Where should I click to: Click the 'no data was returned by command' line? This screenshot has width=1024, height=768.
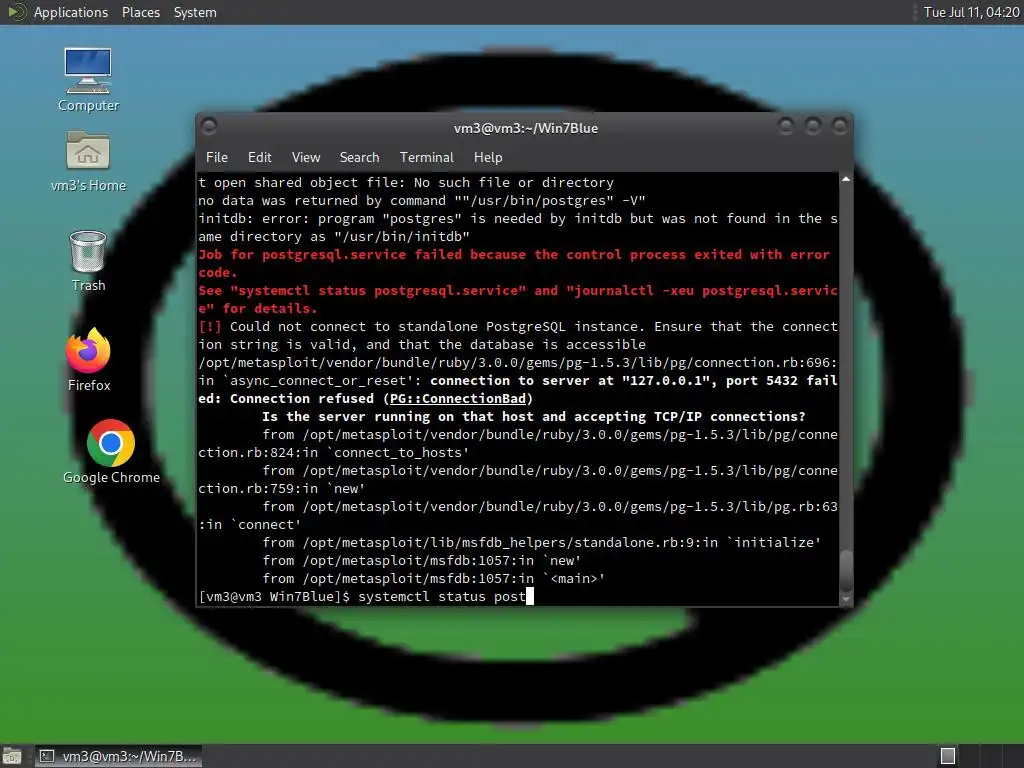click(422, 200)
